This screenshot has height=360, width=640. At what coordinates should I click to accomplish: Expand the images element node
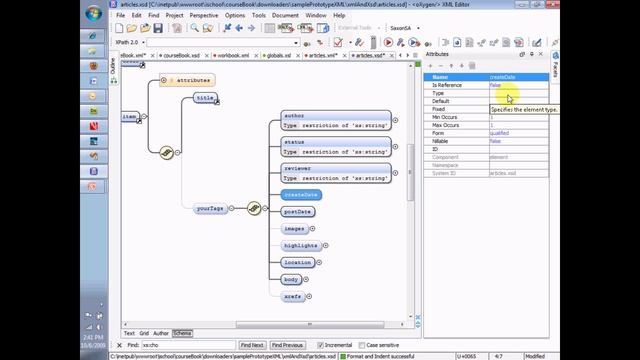tap(312, 229)
